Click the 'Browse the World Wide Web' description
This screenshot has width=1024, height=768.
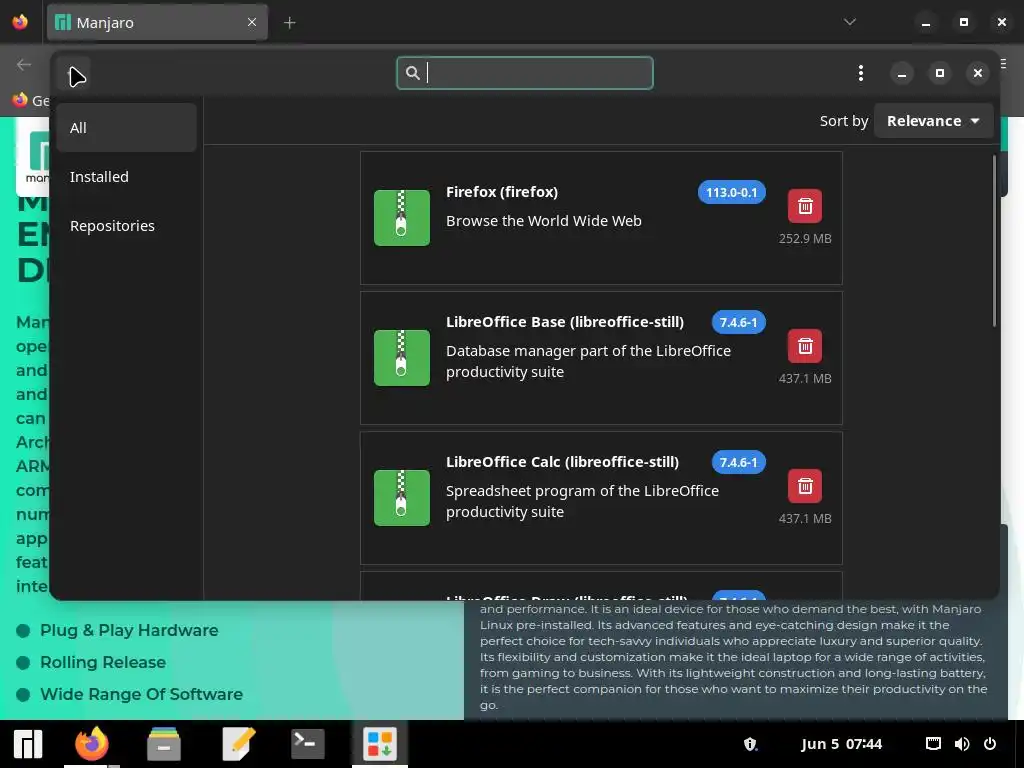click(x=543, y=221)
